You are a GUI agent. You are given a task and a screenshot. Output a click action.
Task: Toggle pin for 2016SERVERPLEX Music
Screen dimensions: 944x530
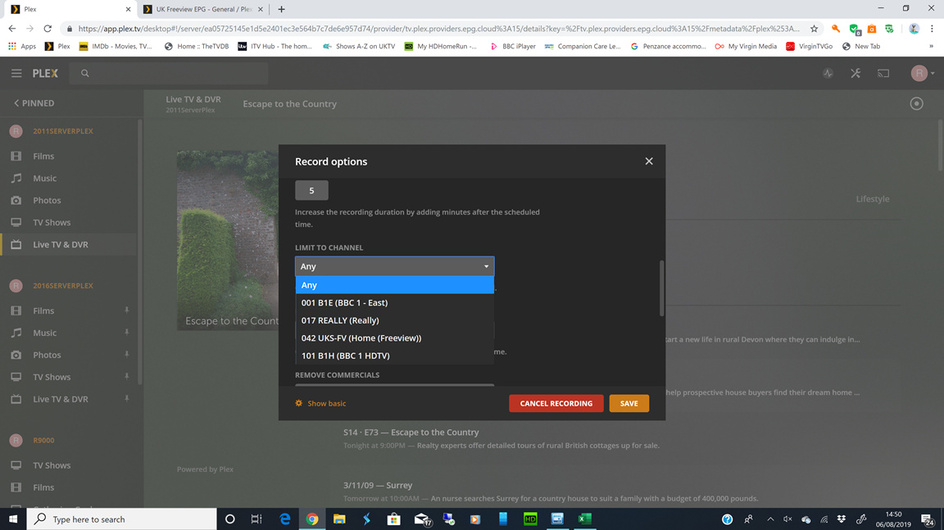coord(126,332)
